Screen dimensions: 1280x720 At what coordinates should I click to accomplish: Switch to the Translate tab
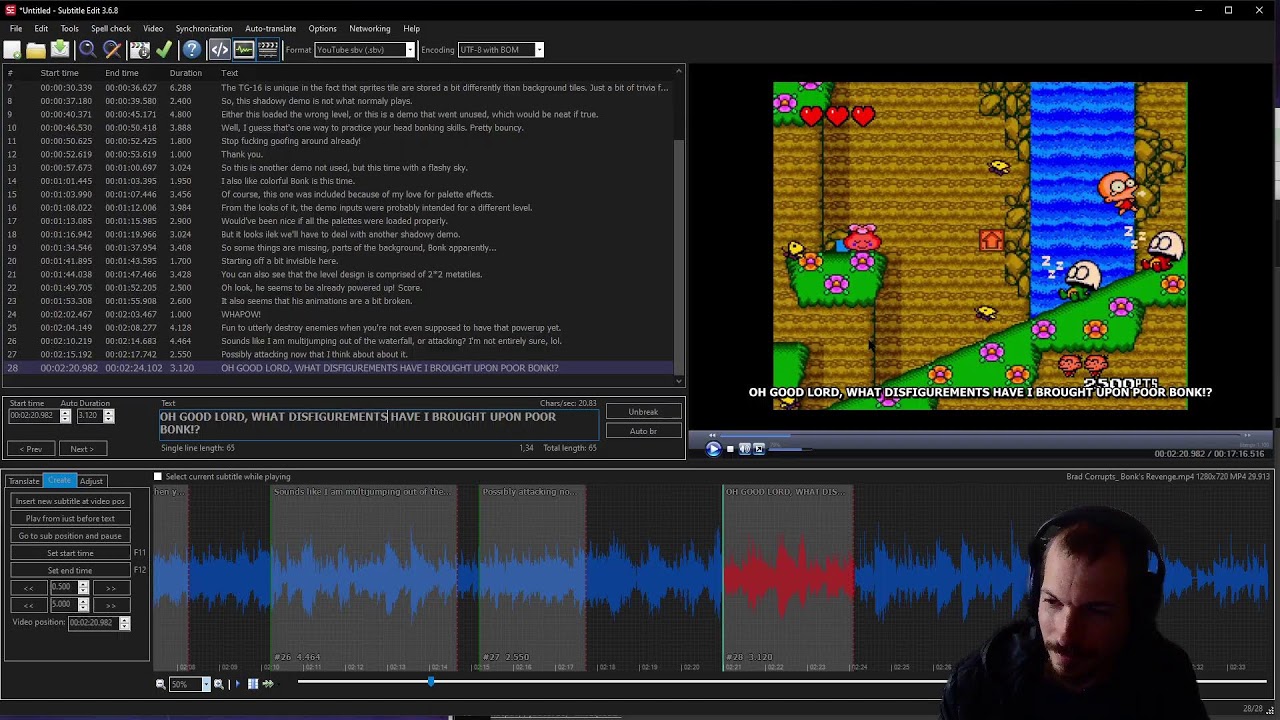tap(24, 481)
